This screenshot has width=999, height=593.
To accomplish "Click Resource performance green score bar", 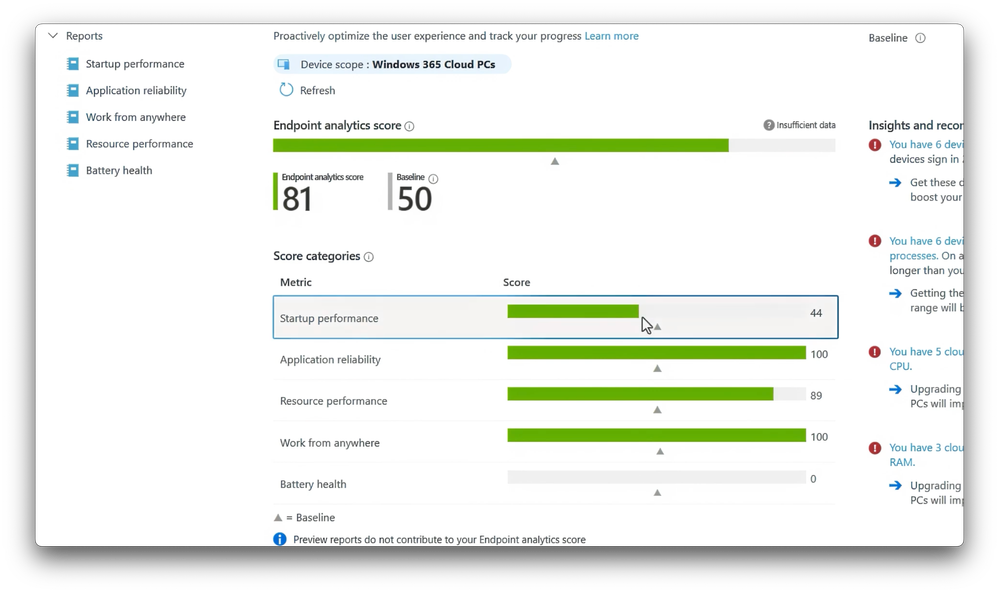I will [x=640, y=394].
